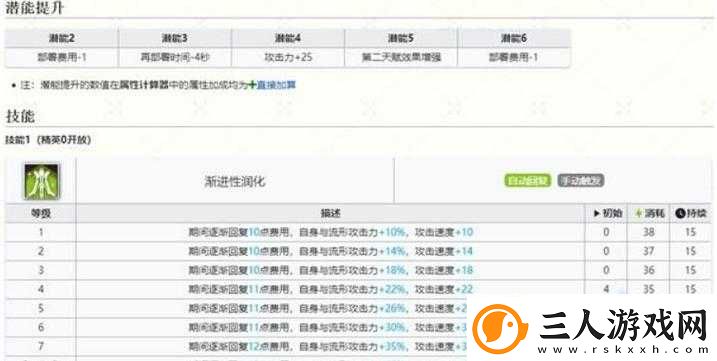Click level 5 in the 等级 column
The height and width of the screenshot is (361, 717).
pyautogui.click(x=41, y=308)
